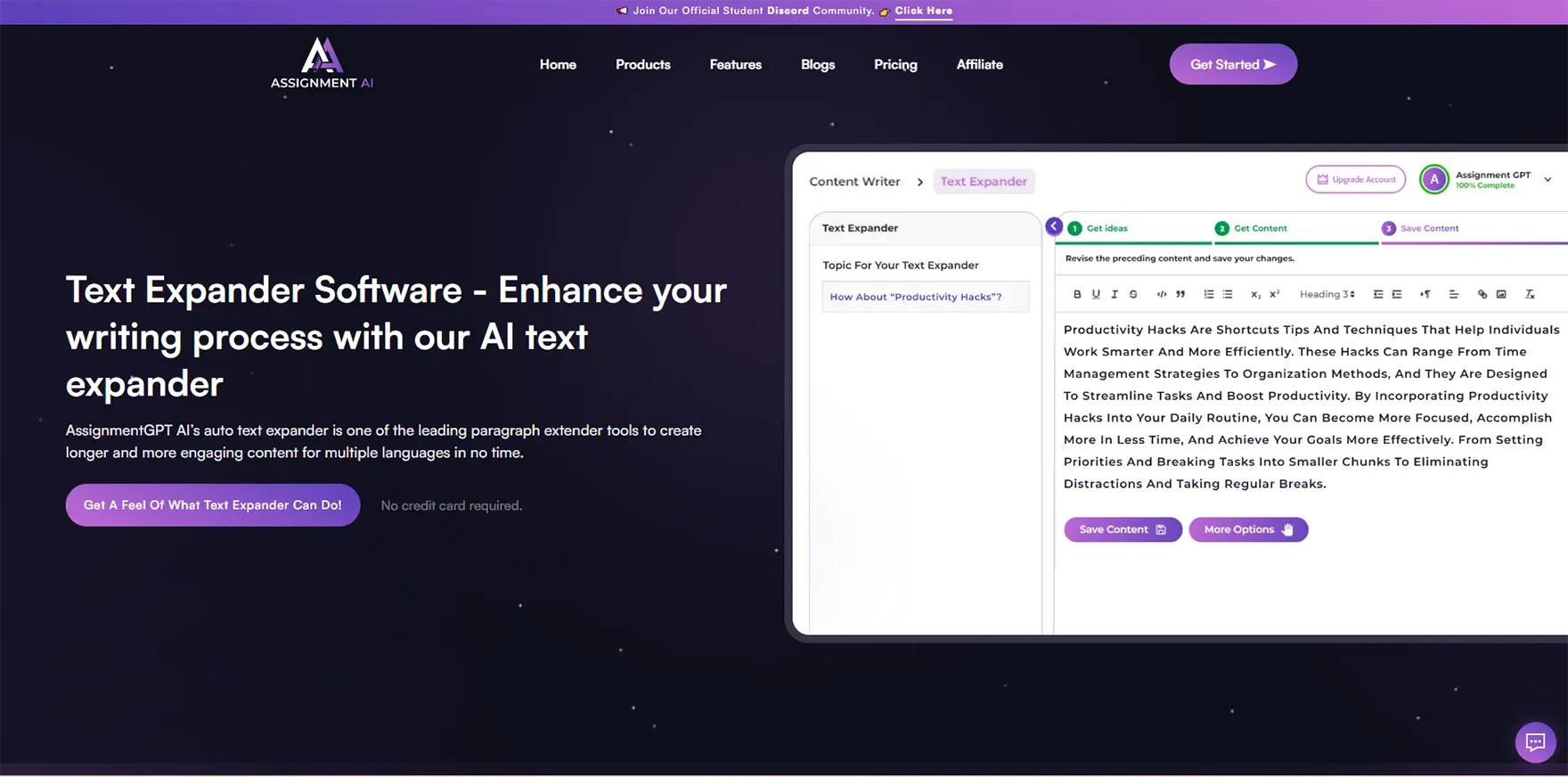
Task: Open the Affiliate page
Action: 980,64
